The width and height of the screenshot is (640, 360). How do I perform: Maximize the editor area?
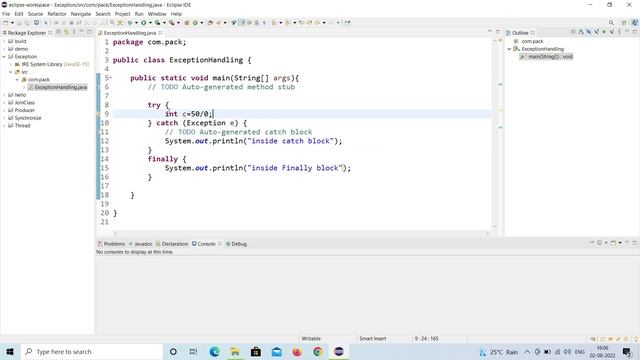tap(498, 31)
